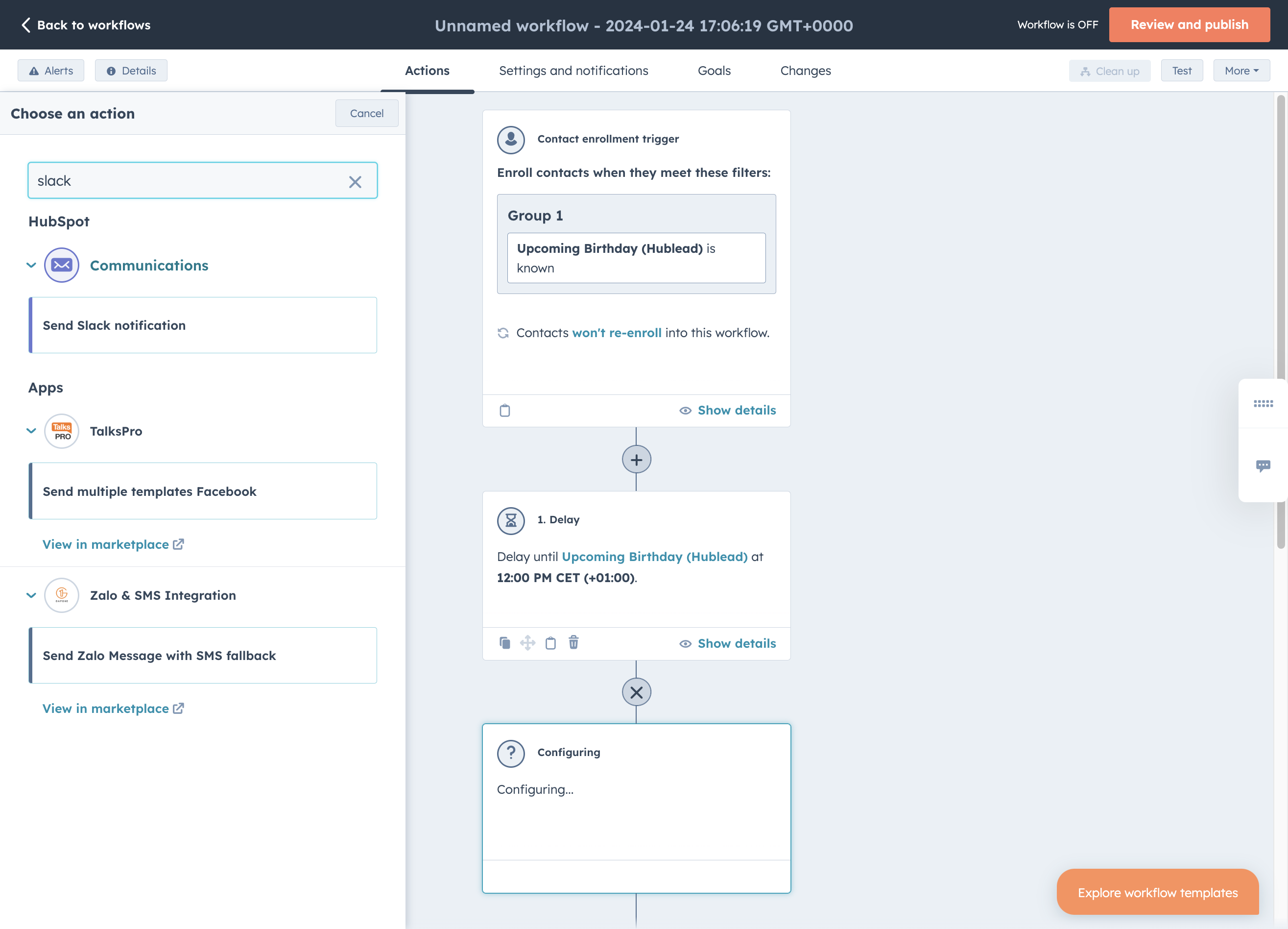
Task: Click won't re-enroll link
Action: point(617,332)
